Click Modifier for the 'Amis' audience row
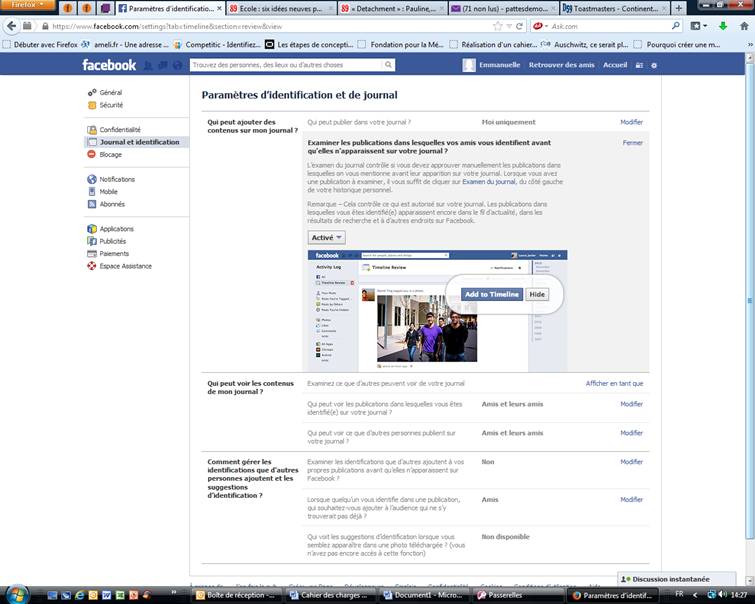The height and width of the screenshot is (604, 755). (631, 500)
